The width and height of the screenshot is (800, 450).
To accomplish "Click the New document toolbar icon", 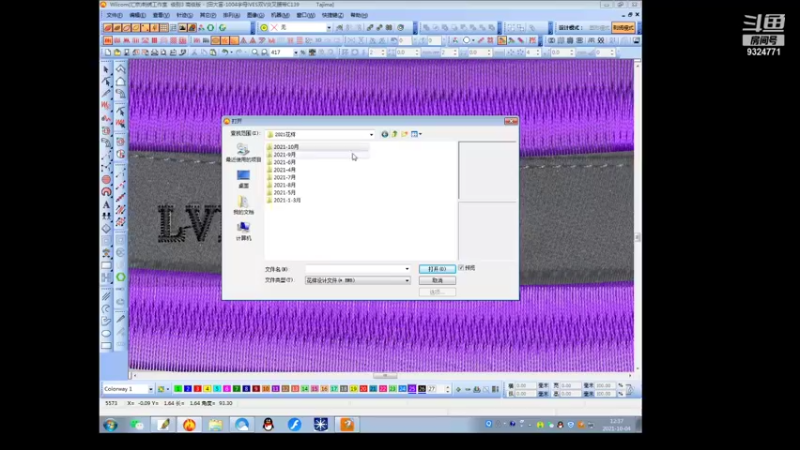I will pyautogui.click(x=108, y=53).
